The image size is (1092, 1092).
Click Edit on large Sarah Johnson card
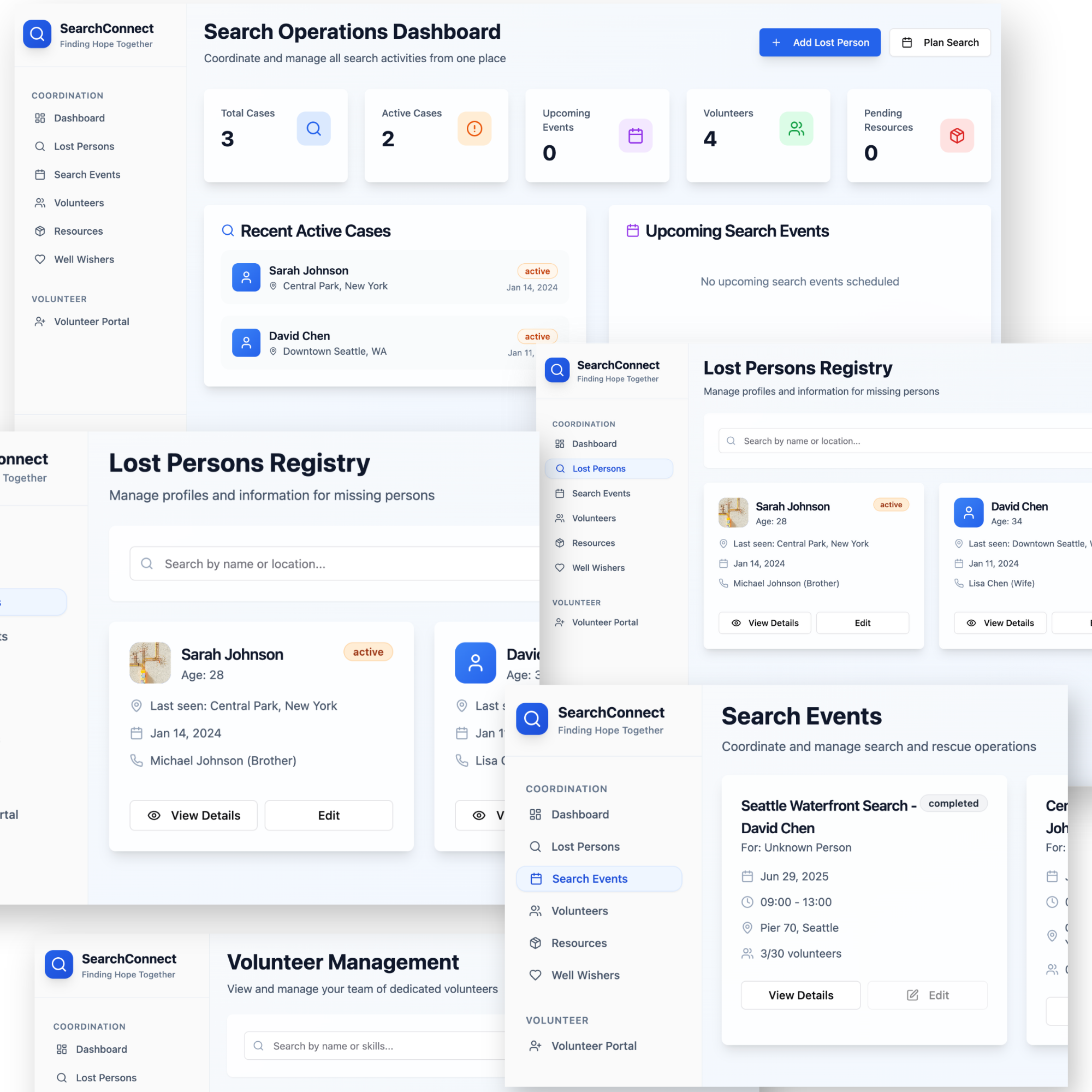pyautogui.click(x=328, y=815)
